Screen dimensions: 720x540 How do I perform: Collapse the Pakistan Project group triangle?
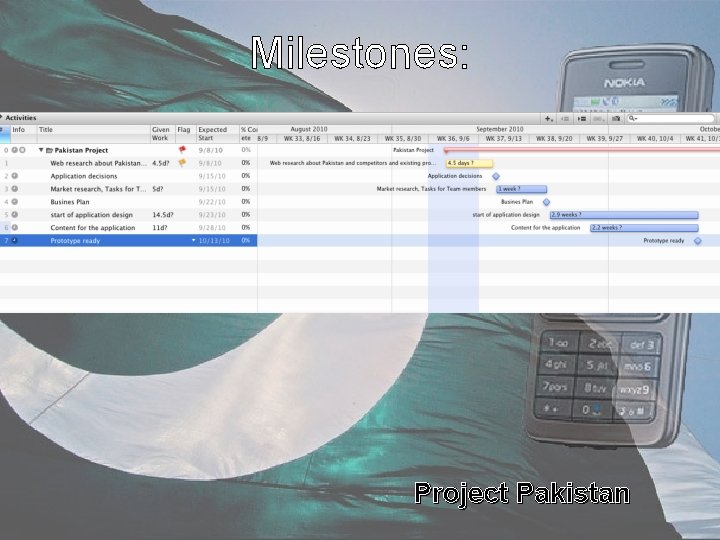click(x=41, y=150)
